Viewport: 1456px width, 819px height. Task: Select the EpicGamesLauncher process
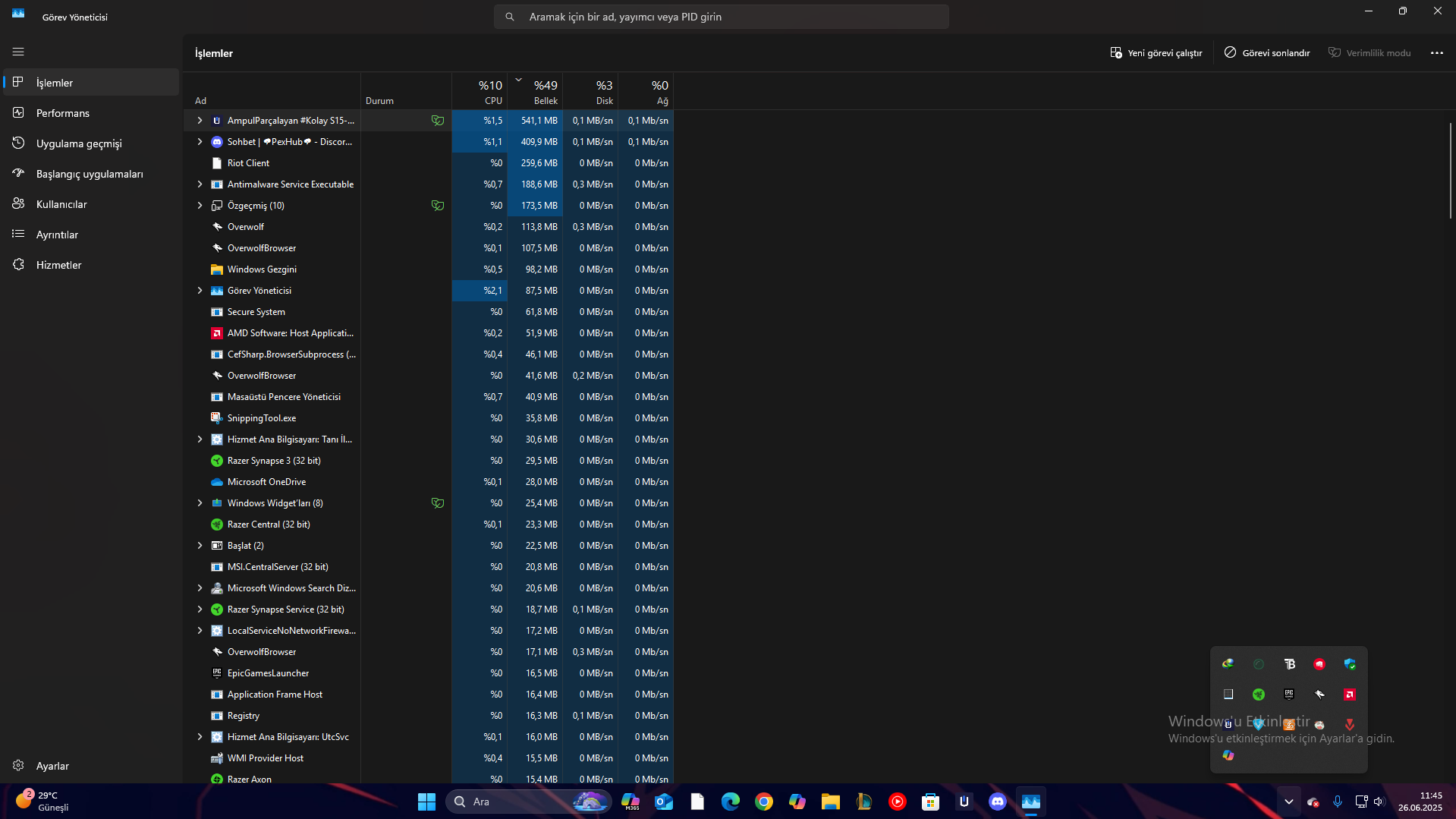[x=429, y=673]
